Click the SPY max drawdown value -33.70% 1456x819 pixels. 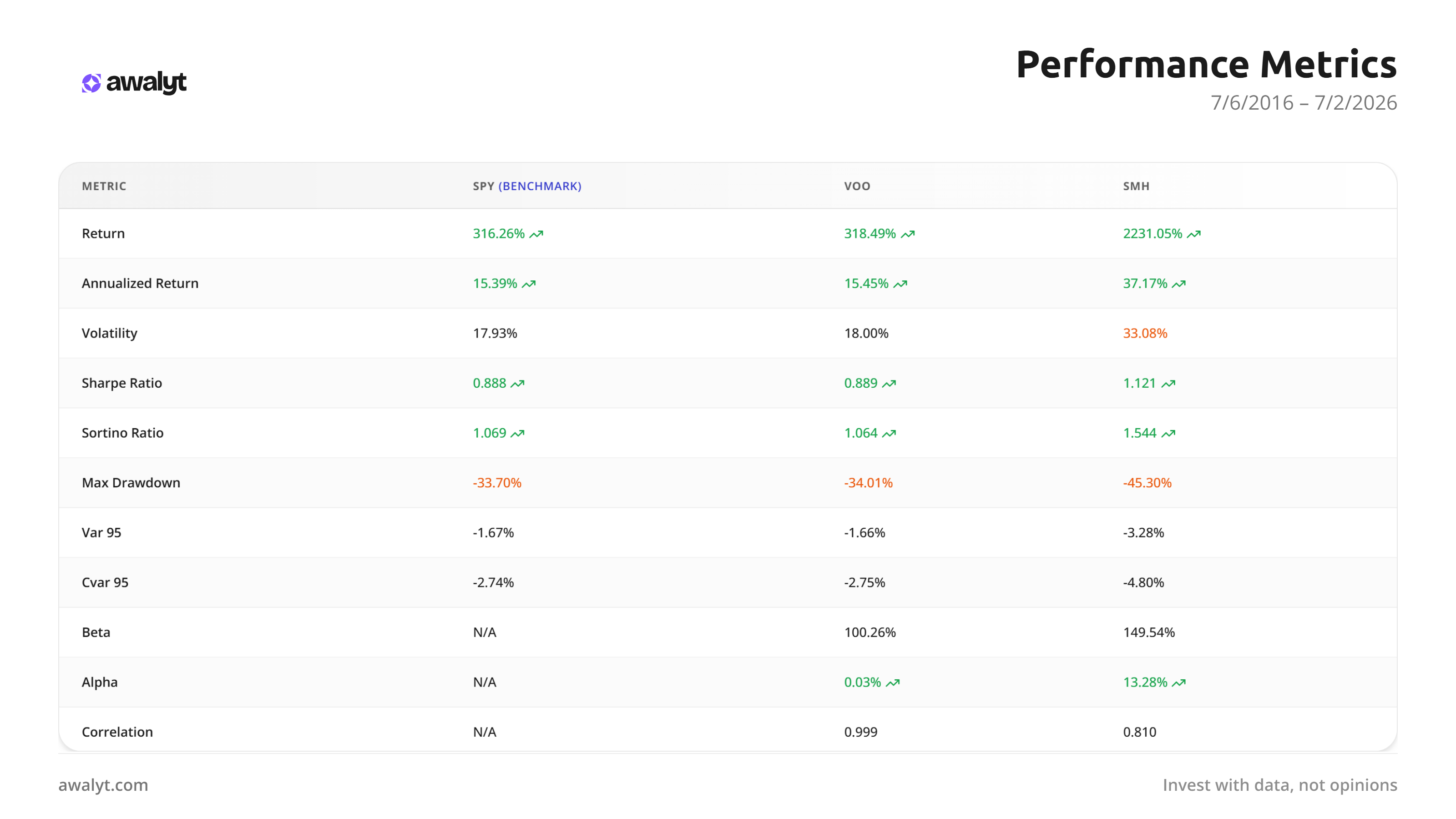click(497, 483)
